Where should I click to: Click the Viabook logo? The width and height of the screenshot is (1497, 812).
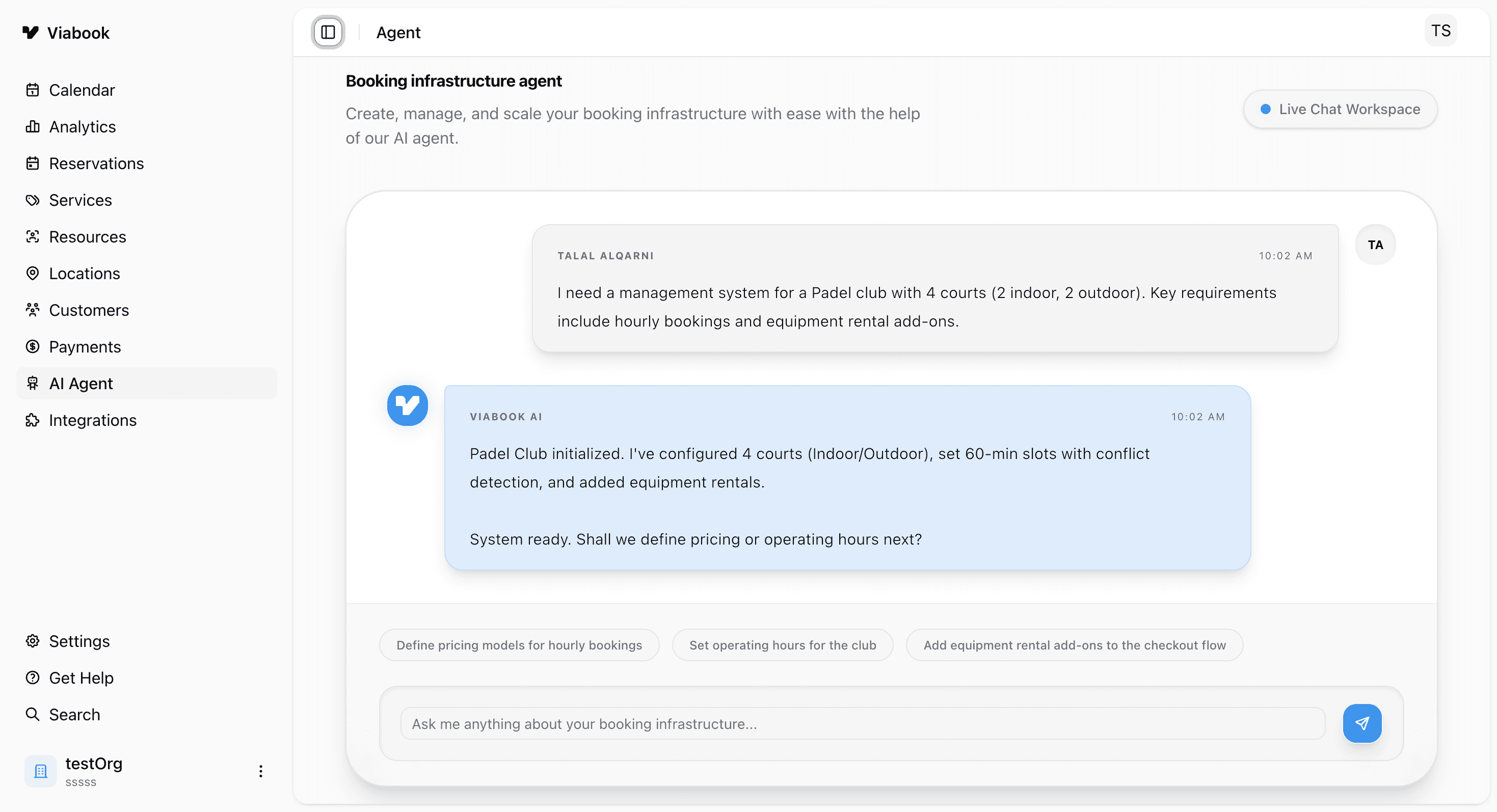click(x=66, y=33)
